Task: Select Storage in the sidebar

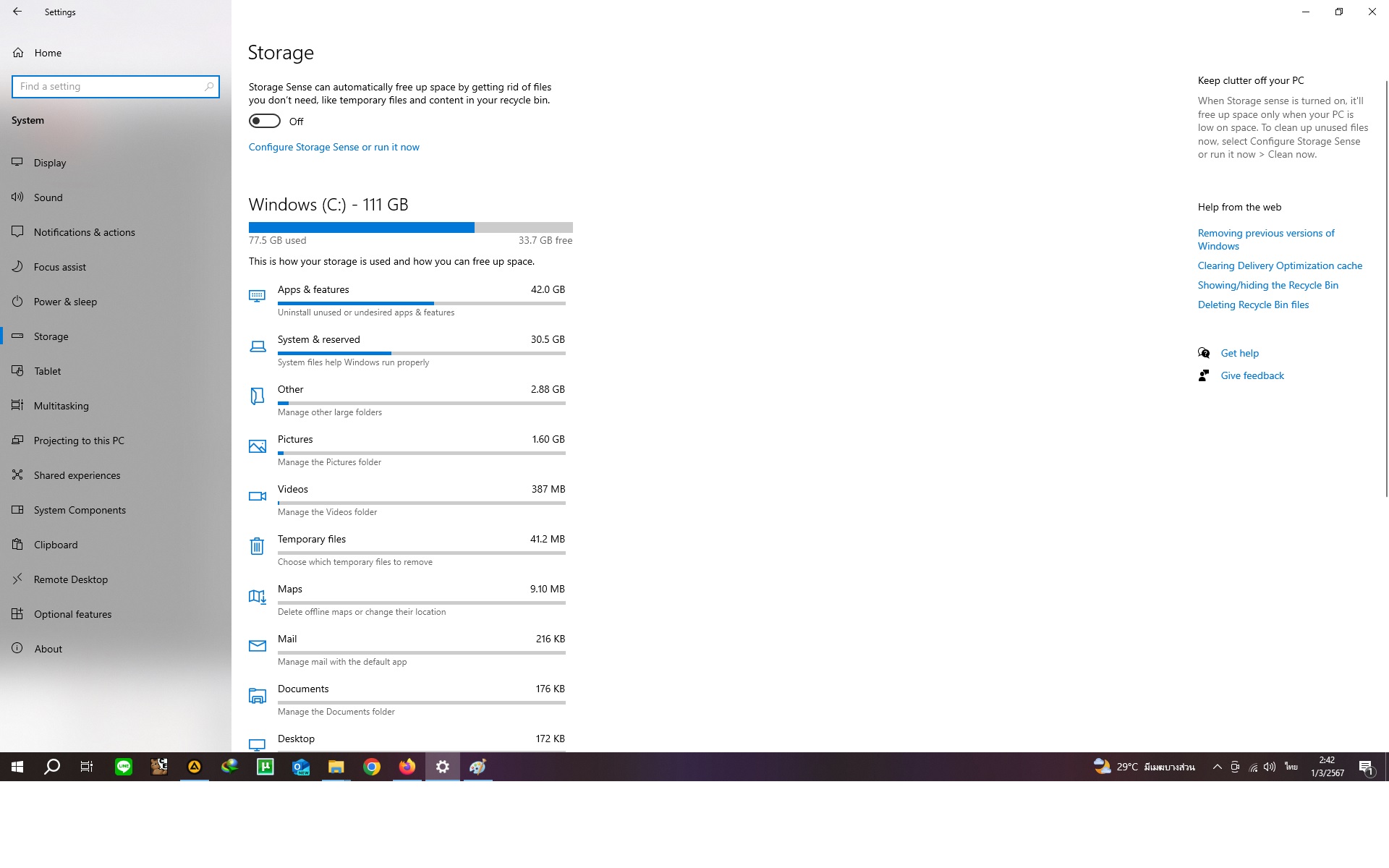Action: click(x=116, y=336)
